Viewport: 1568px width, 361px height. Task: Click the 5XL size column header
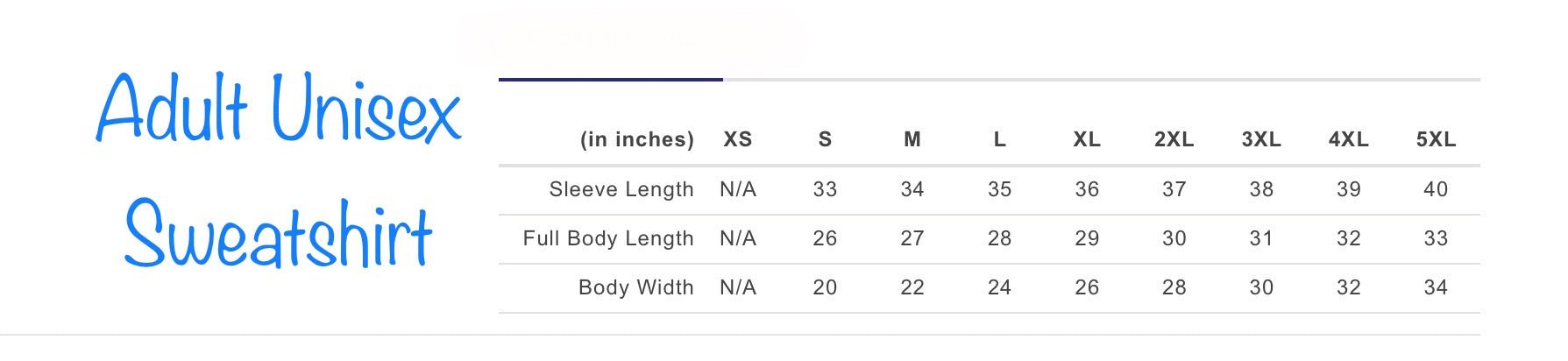(1436, 139)
